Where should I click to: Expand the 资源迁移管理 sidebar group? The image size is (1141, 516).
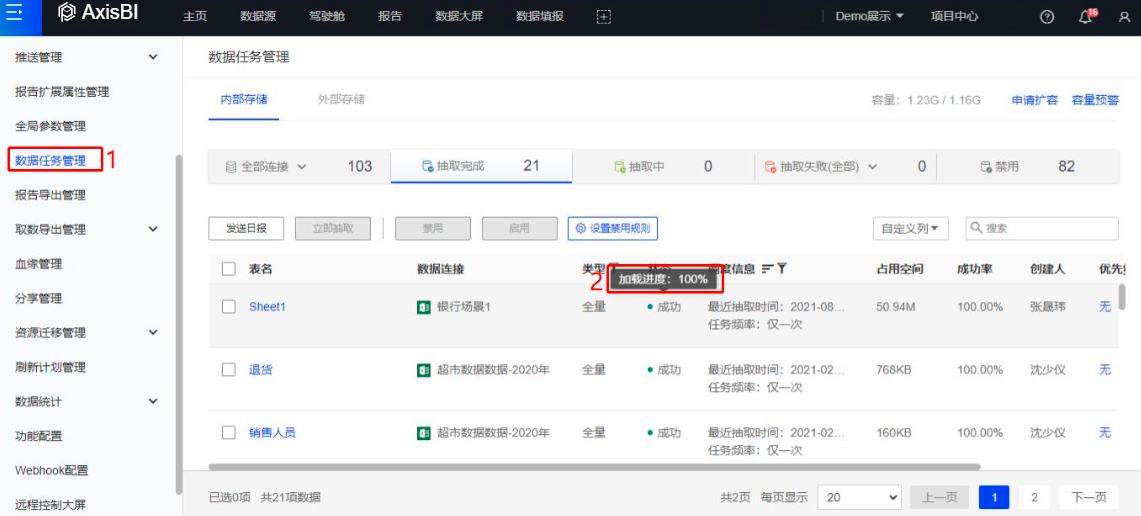click(x=153, y=333)
